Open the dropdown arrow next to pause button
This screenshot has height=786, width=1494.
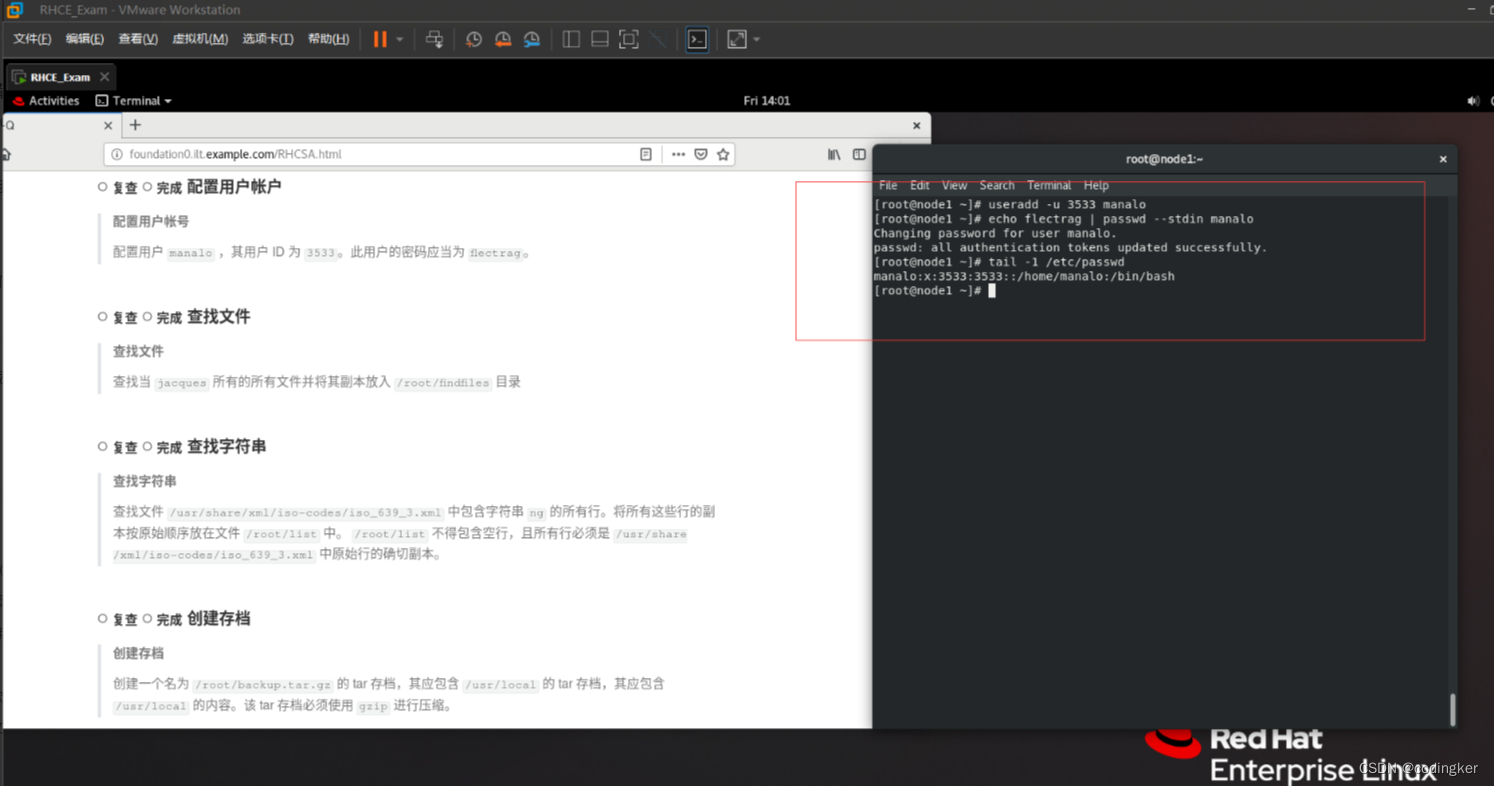click(399, 40)
